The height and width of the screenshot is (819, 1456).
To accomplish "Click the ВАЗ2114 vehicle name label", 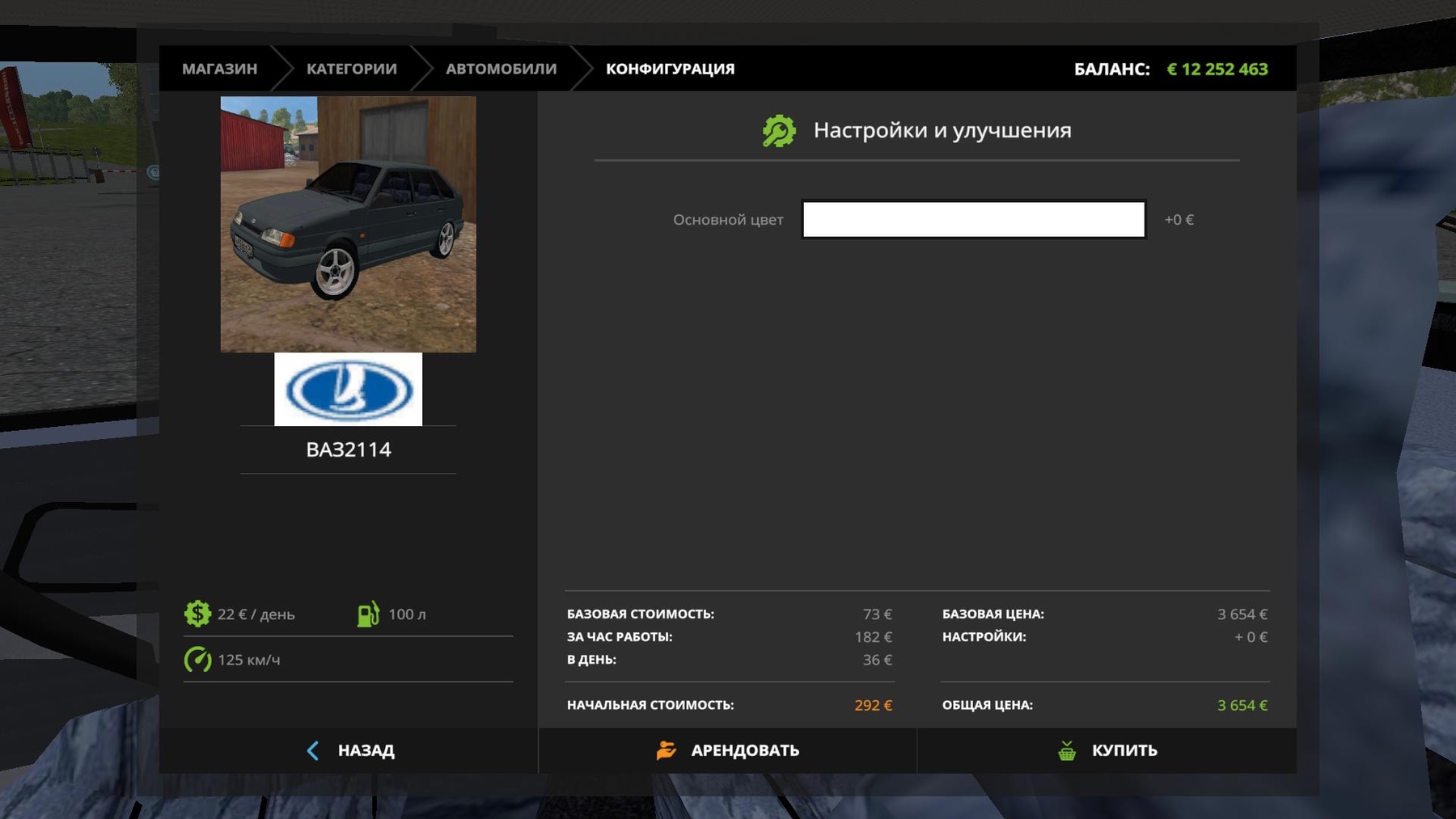I will coord(348,450).
